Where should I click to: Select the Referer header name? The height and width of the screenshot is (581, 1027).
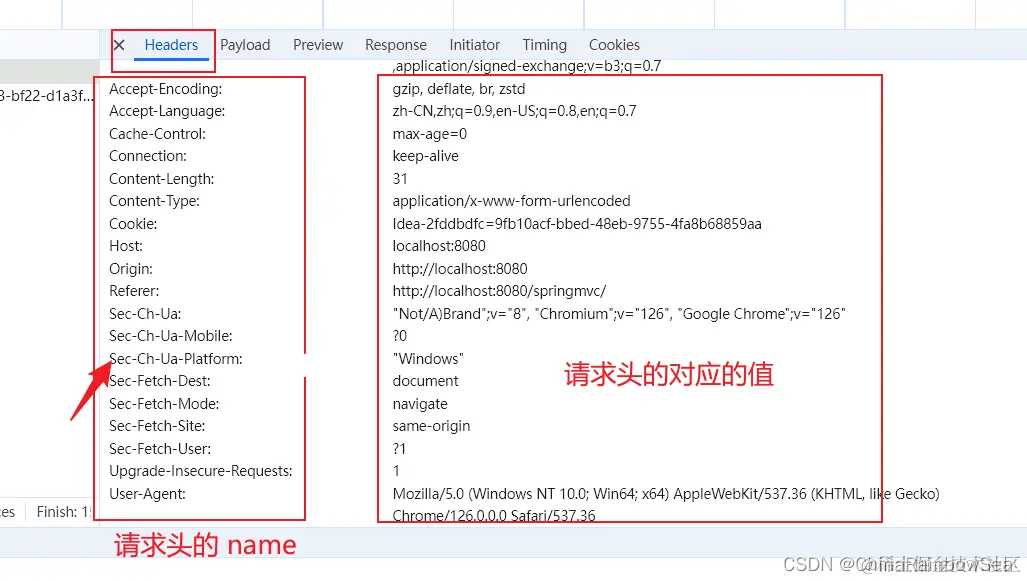pos(134,291)
